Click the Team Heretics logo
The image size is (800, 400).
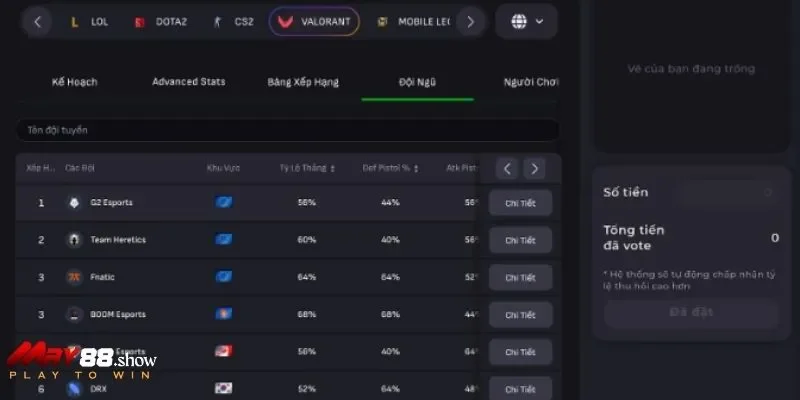coord(74,240)
